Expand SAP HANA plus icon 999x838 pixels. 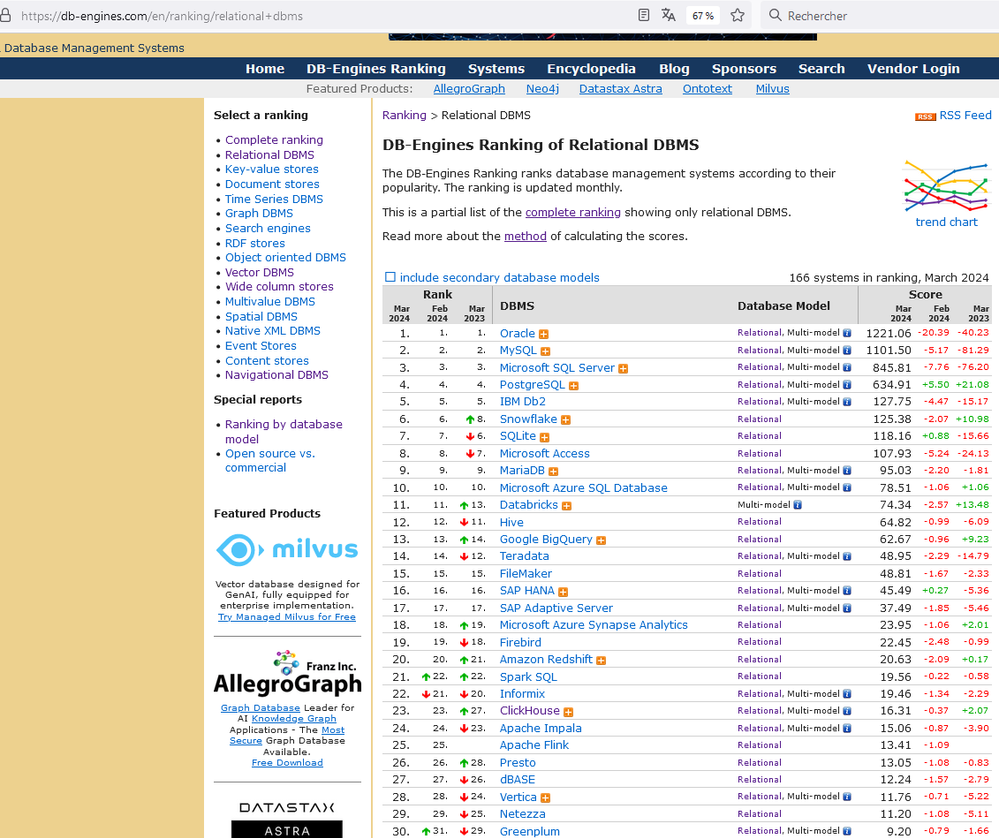pos(563,592)
